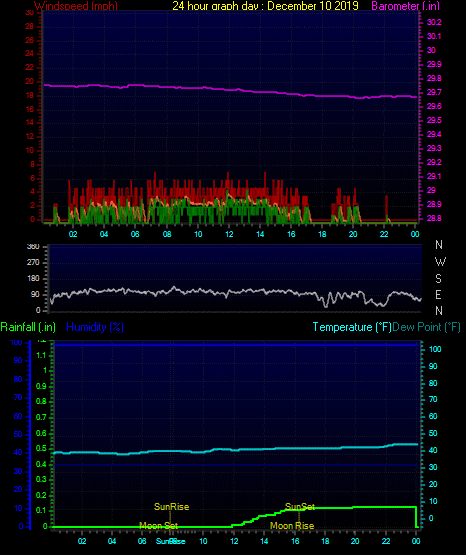466x555 pixels.
Task: Click the Dew Point (°F) legend label
Action: click(x=426, y=327)
